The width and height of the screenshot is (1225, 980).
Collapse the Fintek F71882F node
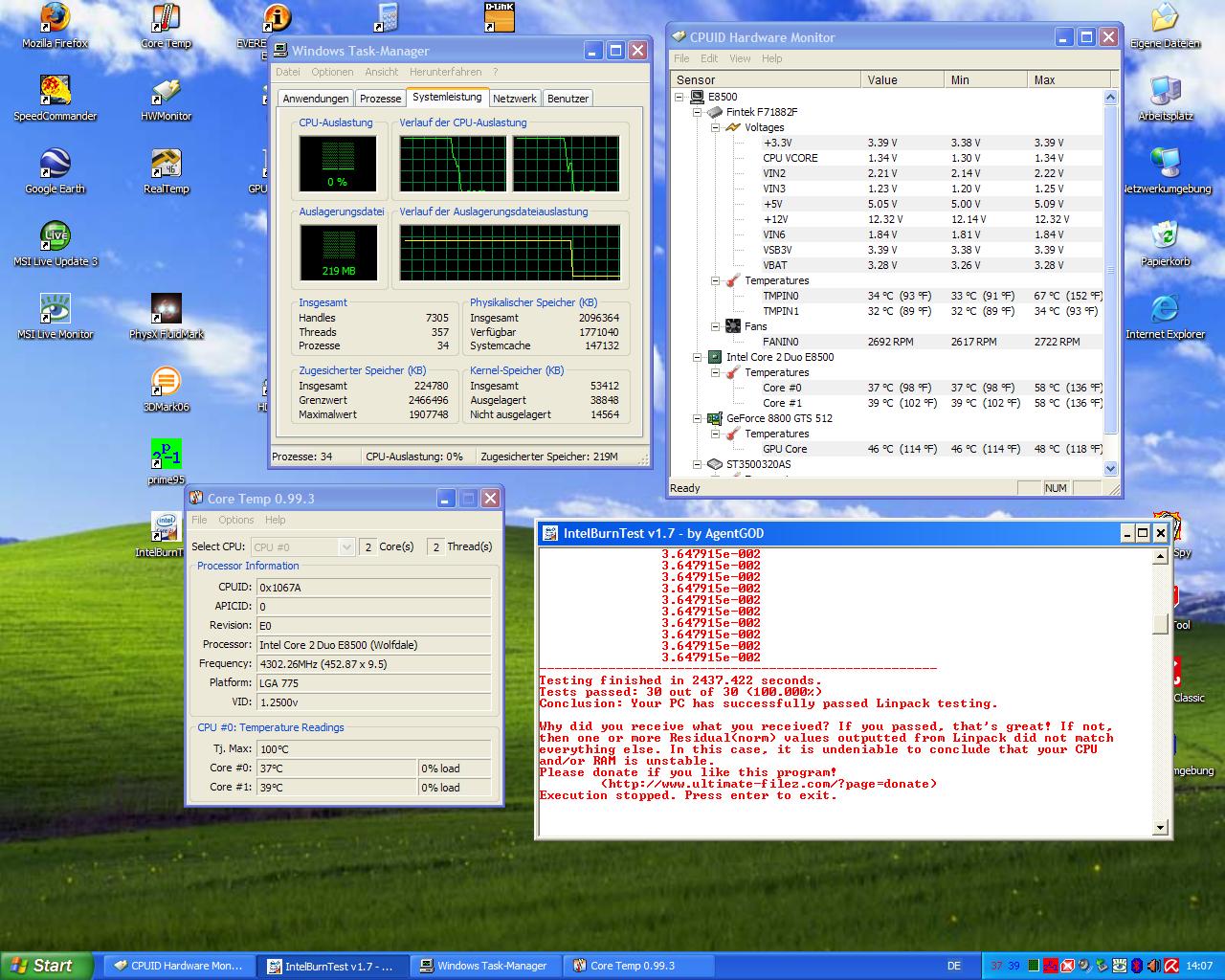(698, 112)
